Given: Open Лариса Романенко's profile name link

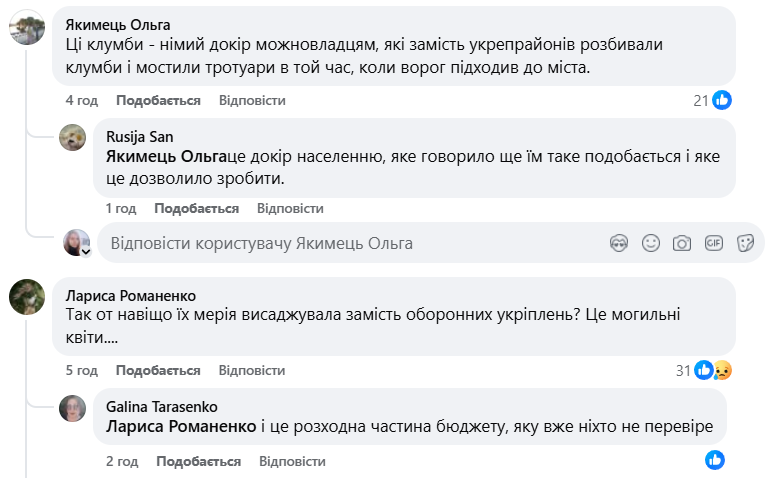Looking at the screenshot, I should [x=130, y=295].
